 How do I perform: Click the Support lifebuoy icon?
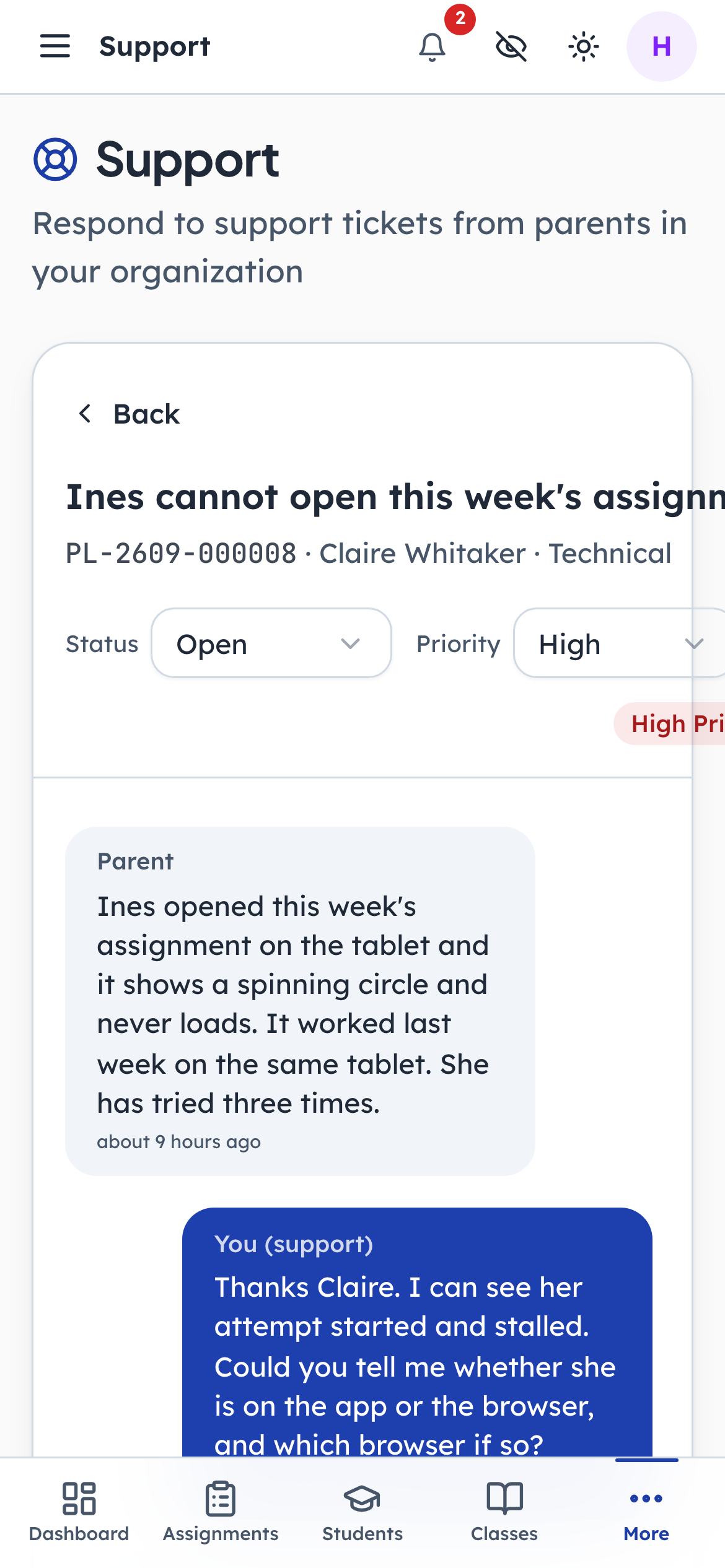[x=55, y=159]
